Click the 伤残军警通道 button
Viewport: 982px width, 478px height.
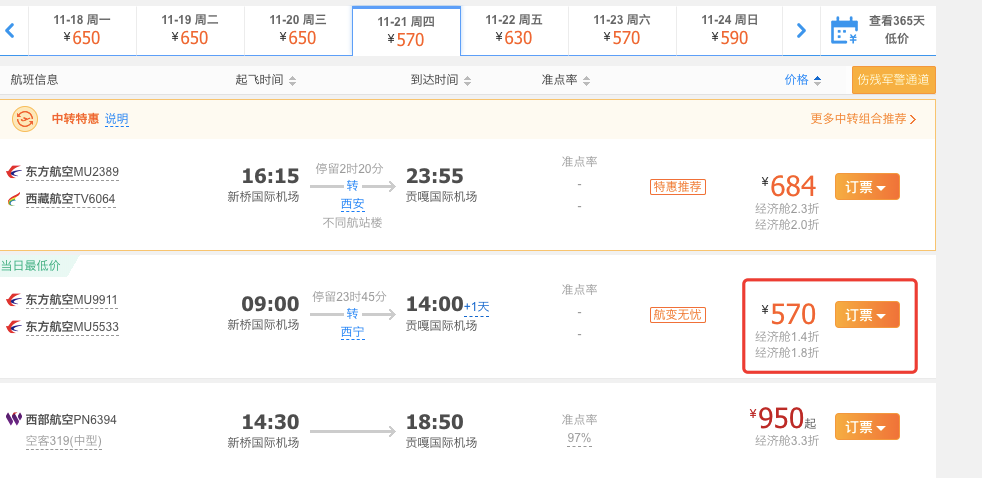pyautogui.click(x=894, y=80)
